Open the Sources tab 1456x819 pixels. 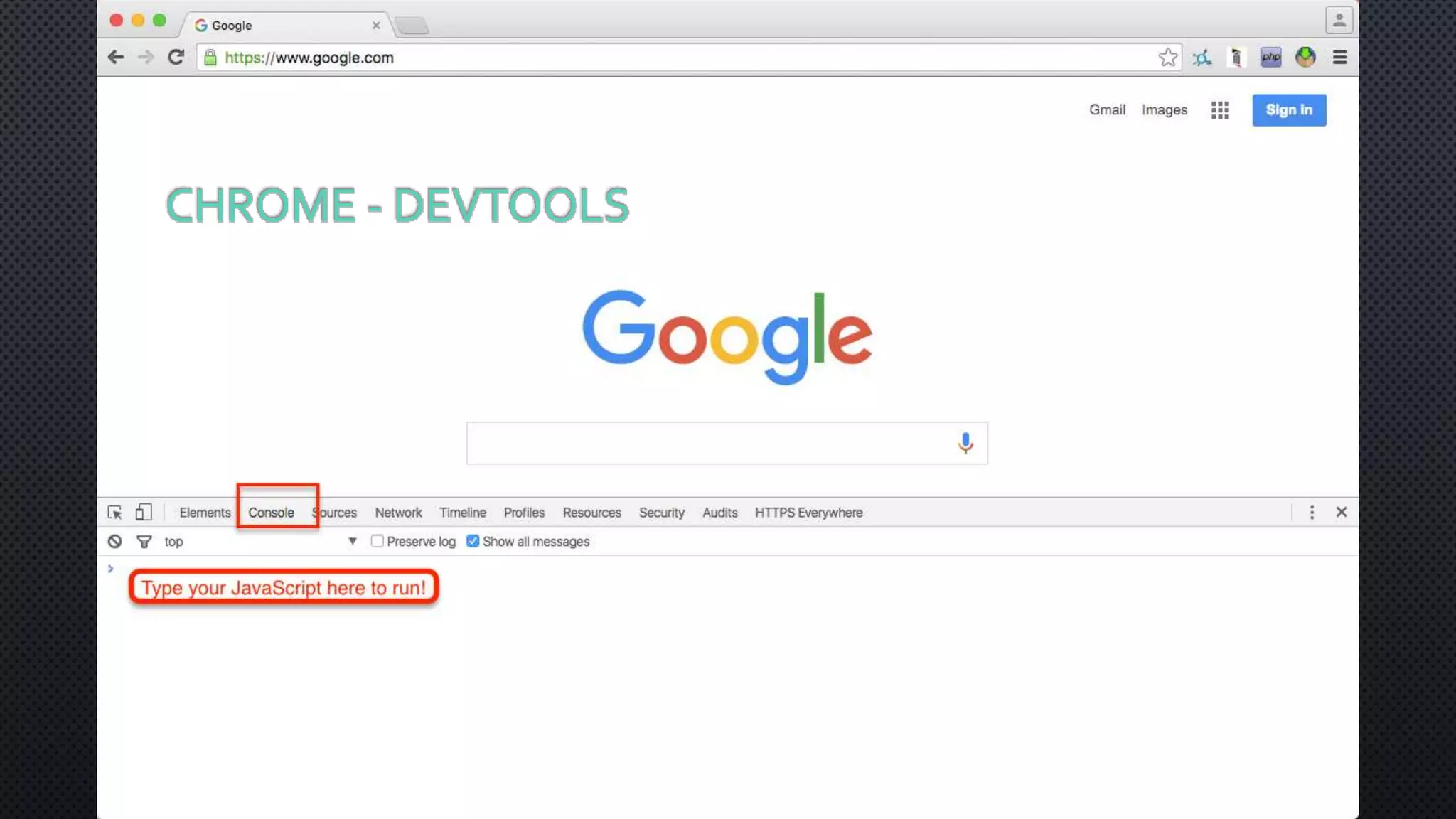tap(334, 513)
